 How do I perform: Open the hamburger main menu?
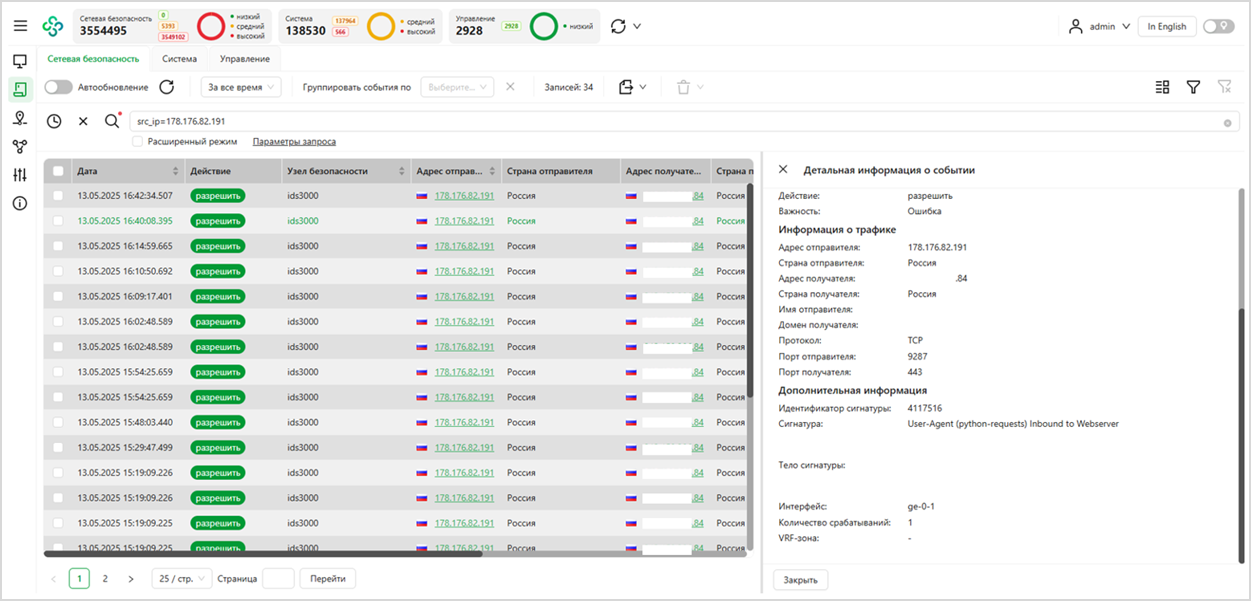(x=20, y=26)
